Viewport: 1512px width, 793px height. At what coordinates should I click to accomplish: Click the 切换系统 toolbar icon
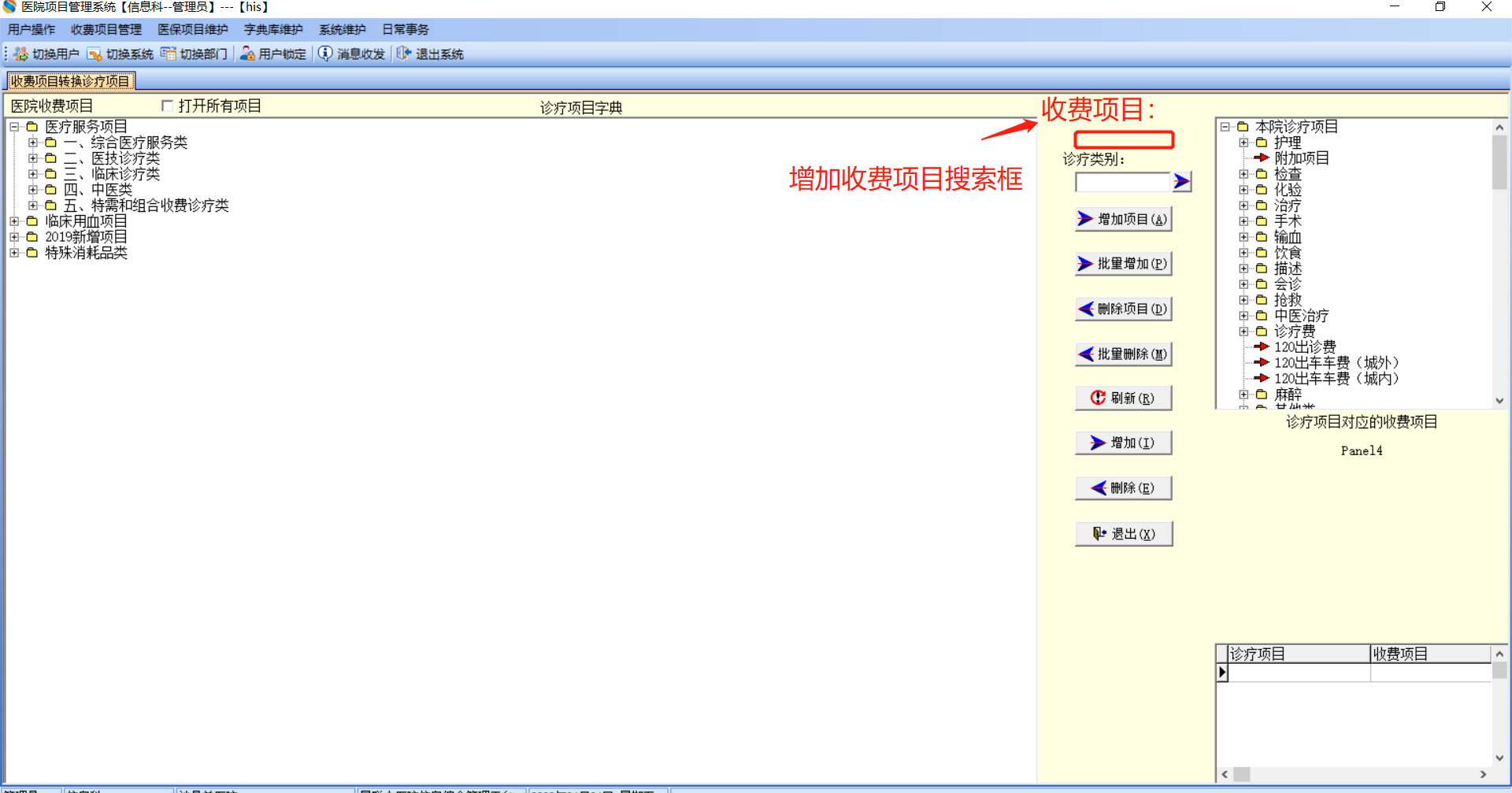94,54
